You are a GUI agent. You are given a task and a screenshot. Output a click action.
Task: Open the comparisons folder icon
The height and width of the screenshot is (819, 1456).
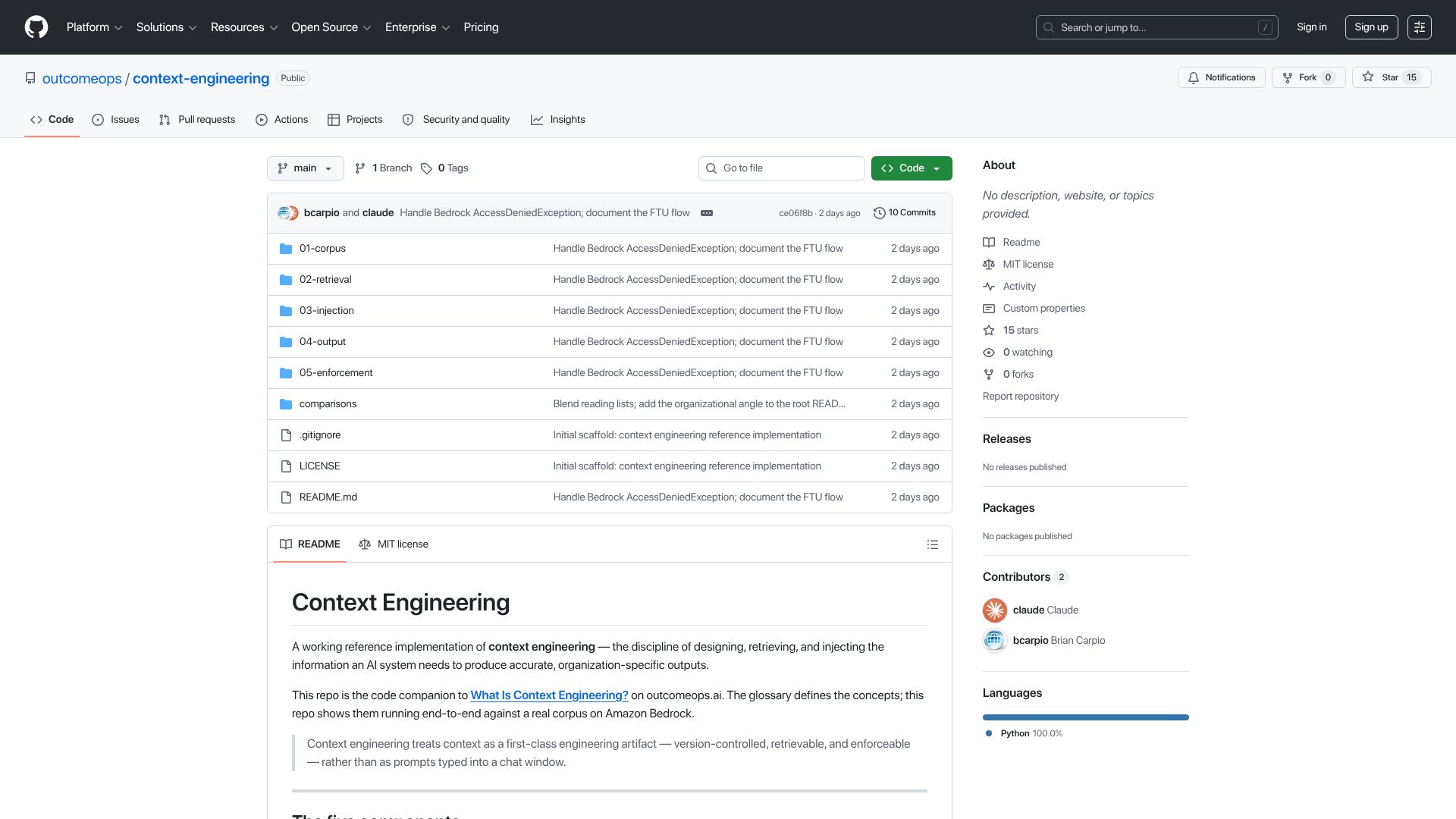(x=286, y=404)
